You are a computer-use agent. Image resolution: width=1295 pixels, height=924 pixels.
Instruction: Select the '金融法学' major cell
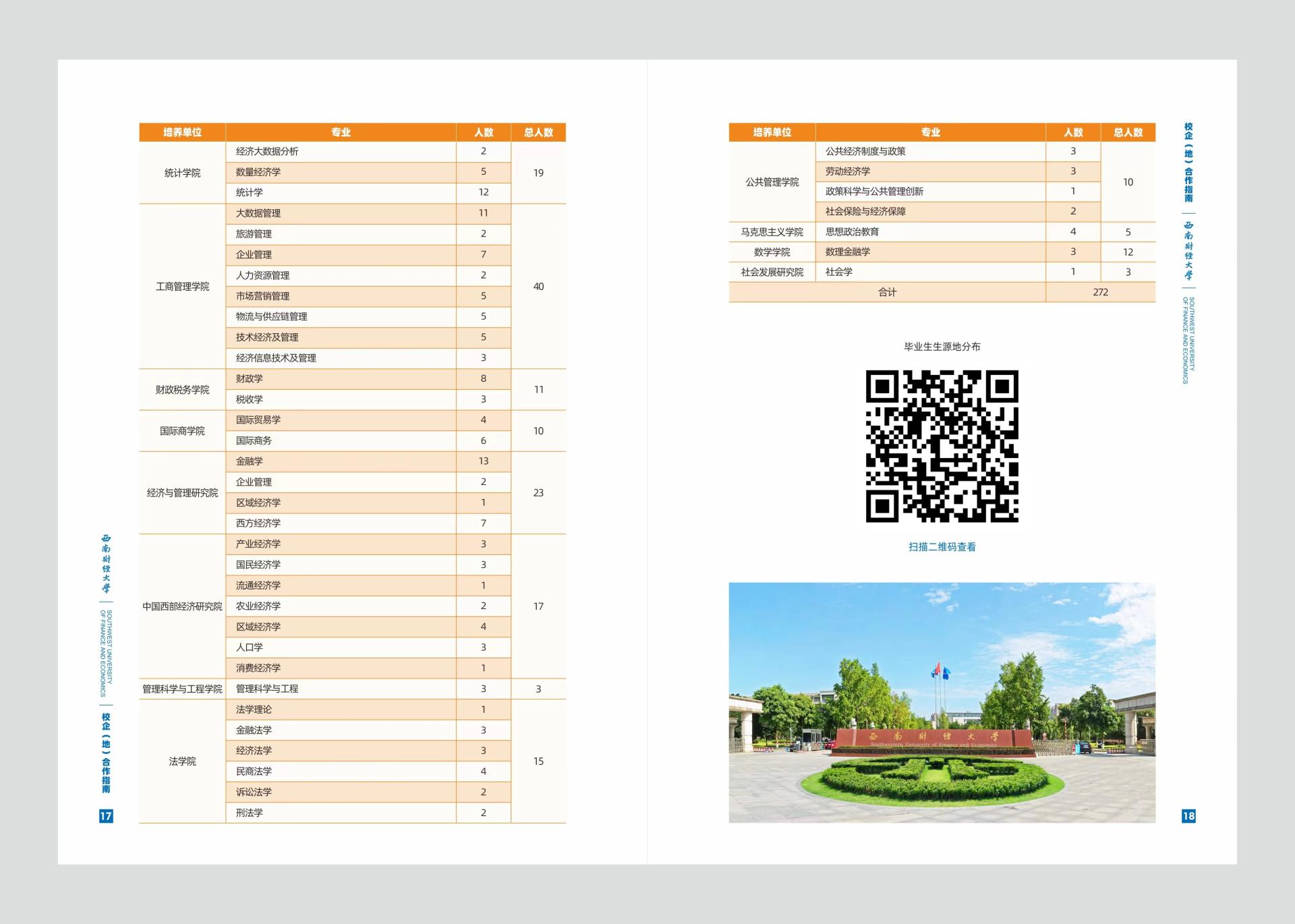pos(341,730)
